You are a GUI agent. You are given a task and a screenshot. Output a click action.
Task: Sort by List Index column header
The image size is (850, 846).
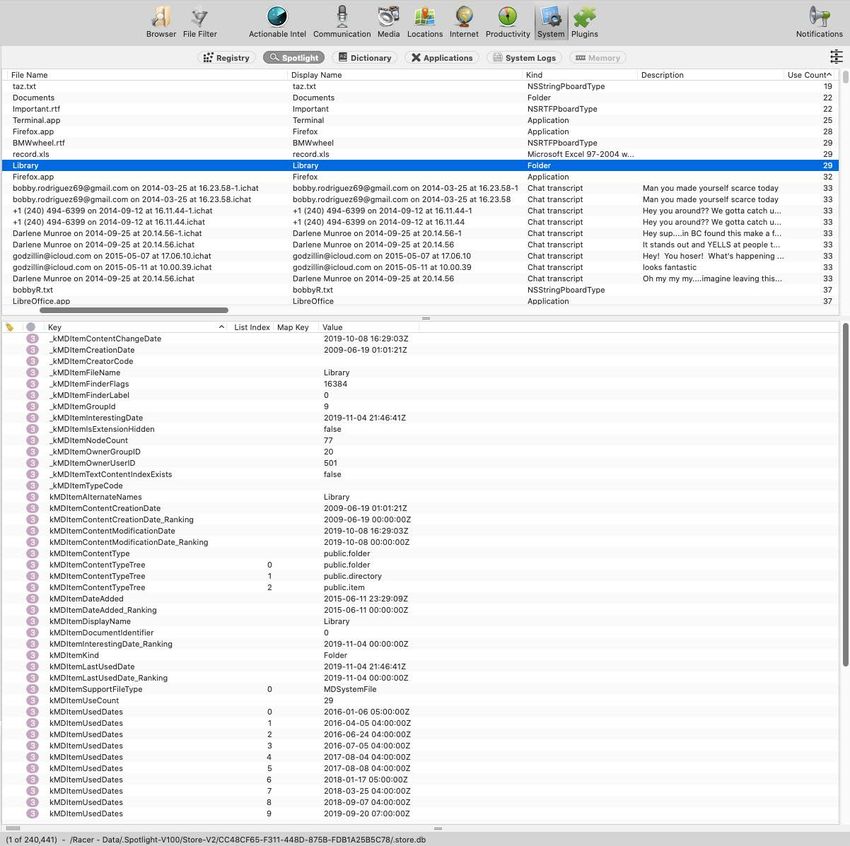252,327
